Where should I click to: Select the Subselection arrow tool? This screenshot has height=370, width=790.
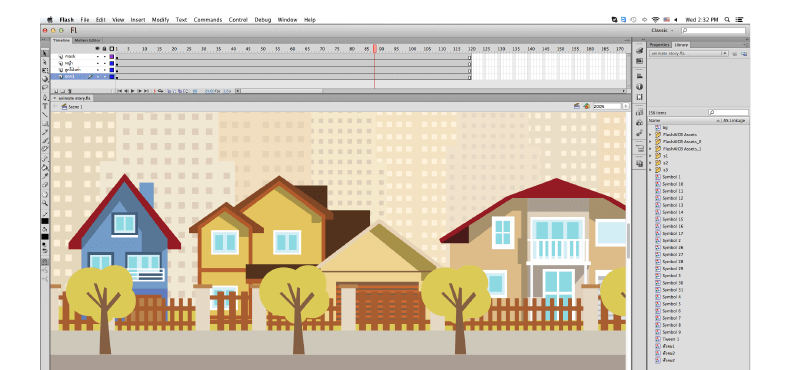[45, 61]
